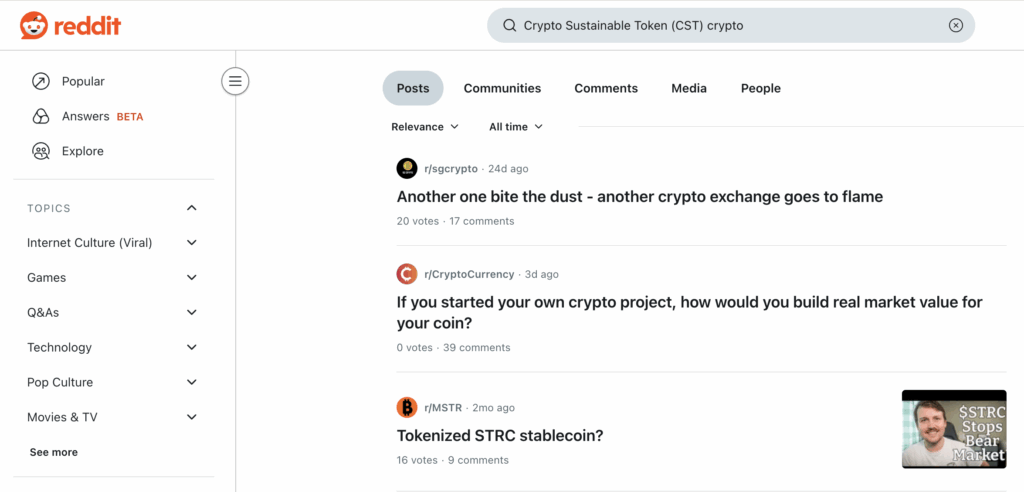
Task: Click See more under topics
Action: point(53,452)
